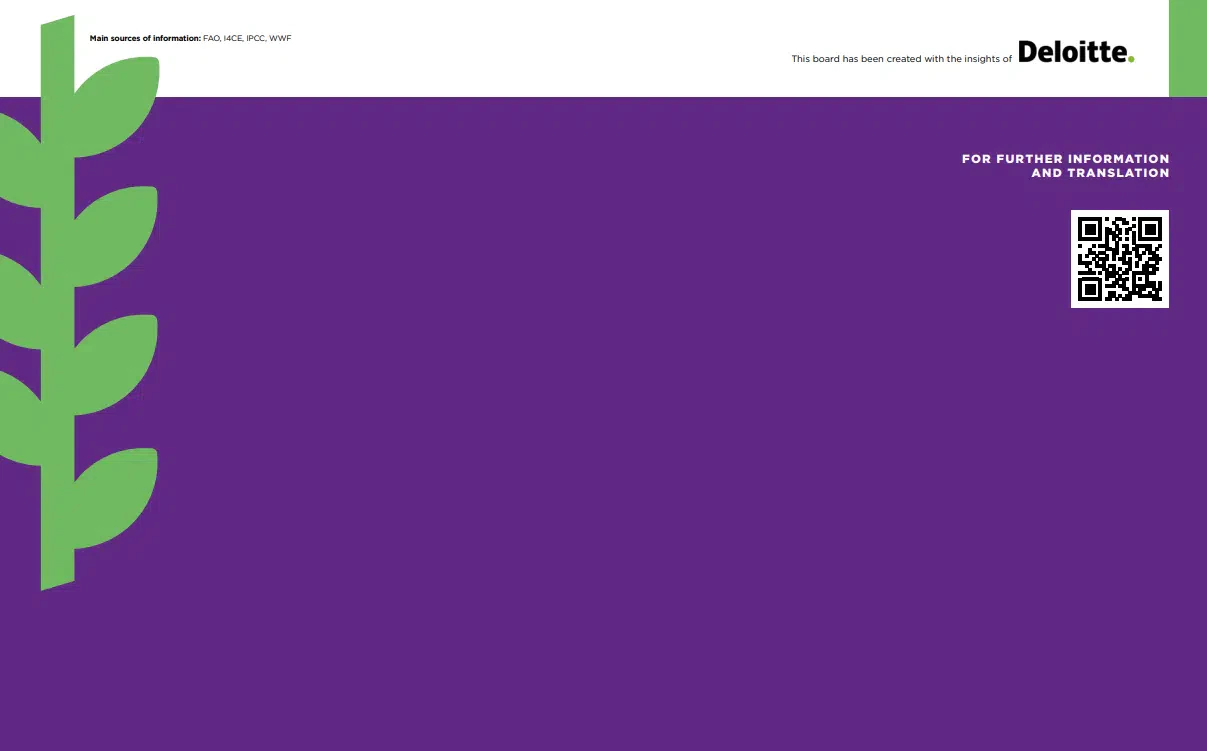Select the I4CE source name
1207x751 pixels.
pos(233,38)
